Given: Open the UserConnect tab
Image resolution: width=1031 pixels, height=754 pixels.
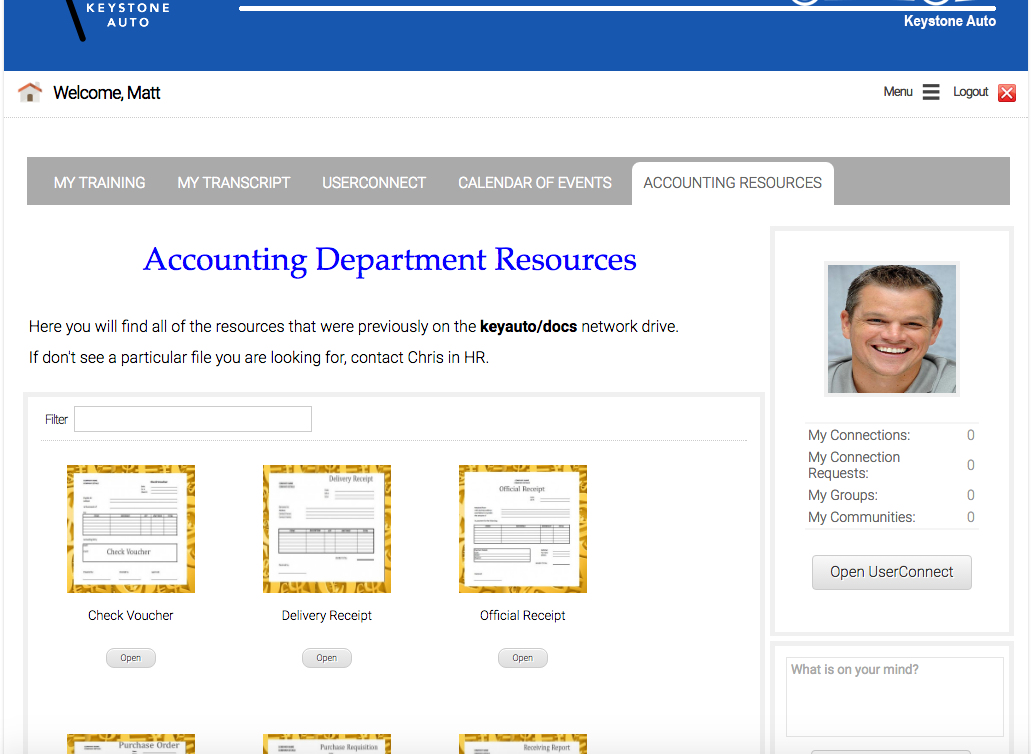Looking at the screenshot, I should click(x=373, y=183).
